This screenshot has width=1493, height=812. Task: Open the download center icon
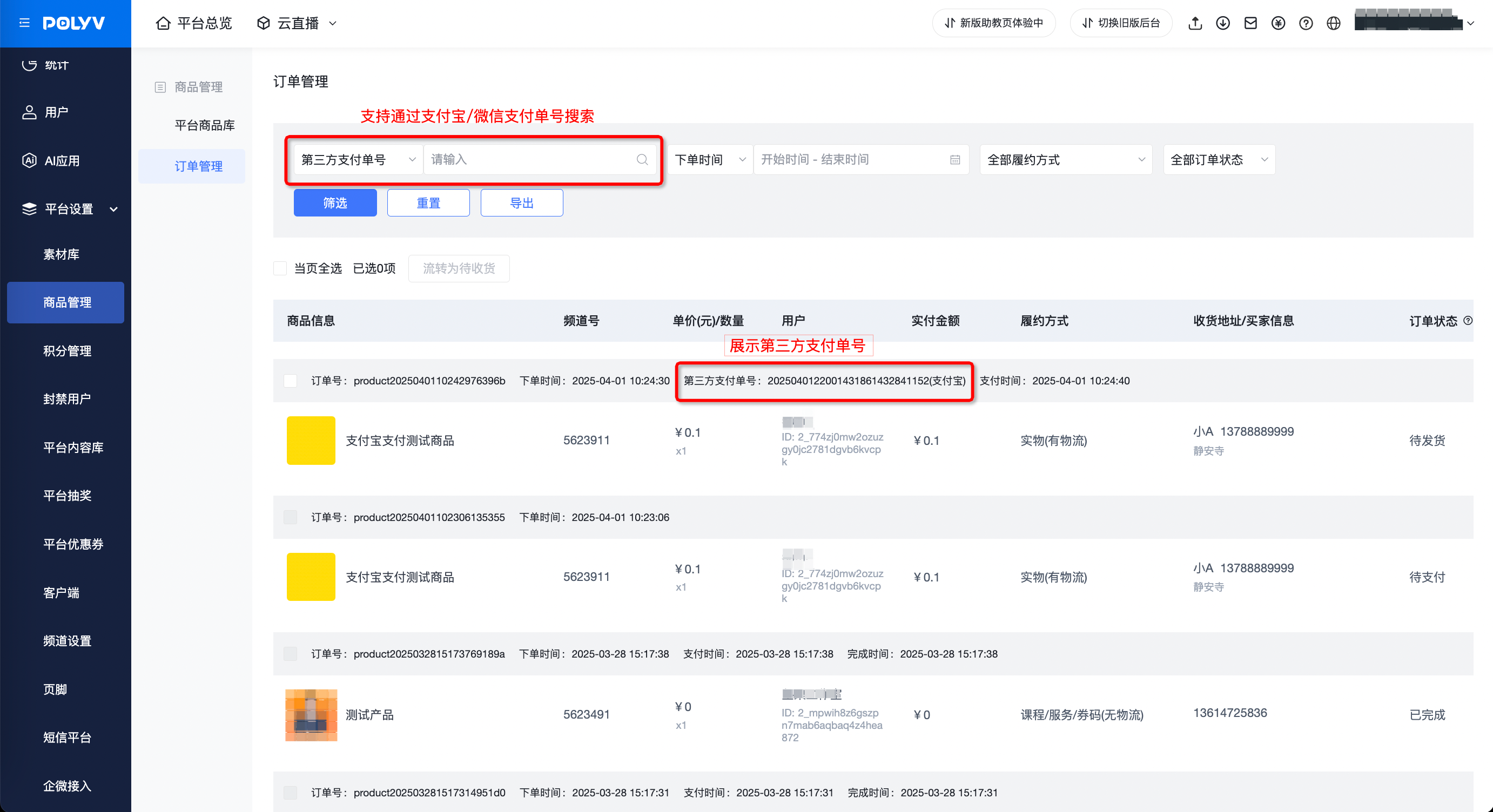pyautogui.click(x=1223, y=23)
